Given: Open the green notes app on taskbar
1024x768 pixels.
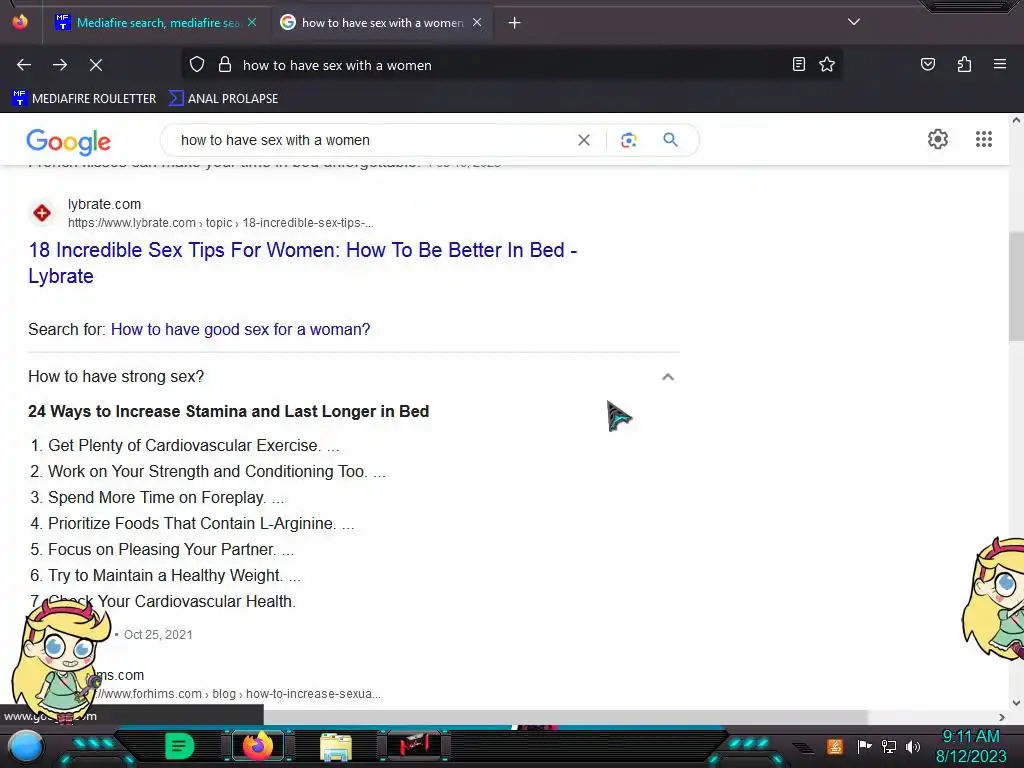Looking at the screenshot, I should click(180, 746).
